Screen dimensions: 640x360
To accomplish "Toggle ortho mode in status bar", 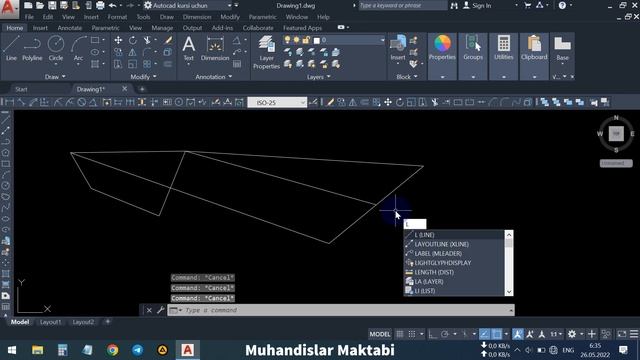I will click(432, 334).
